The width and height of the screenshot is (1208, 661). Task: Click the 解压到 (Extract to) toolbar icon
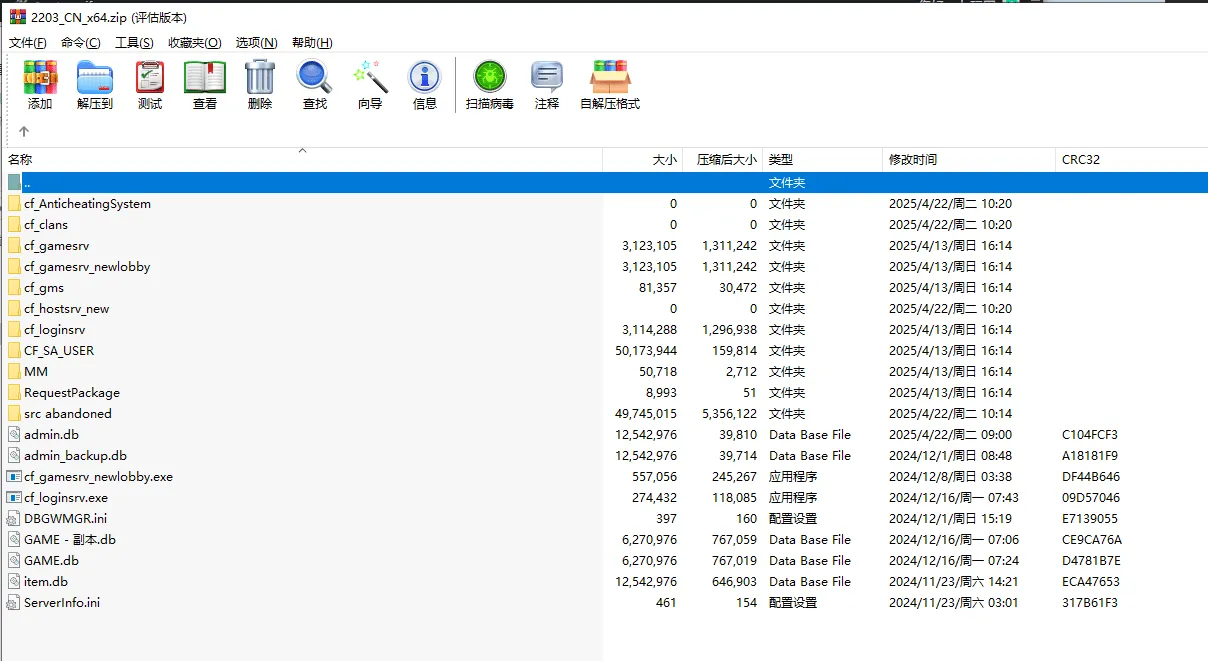coord(95,77)
